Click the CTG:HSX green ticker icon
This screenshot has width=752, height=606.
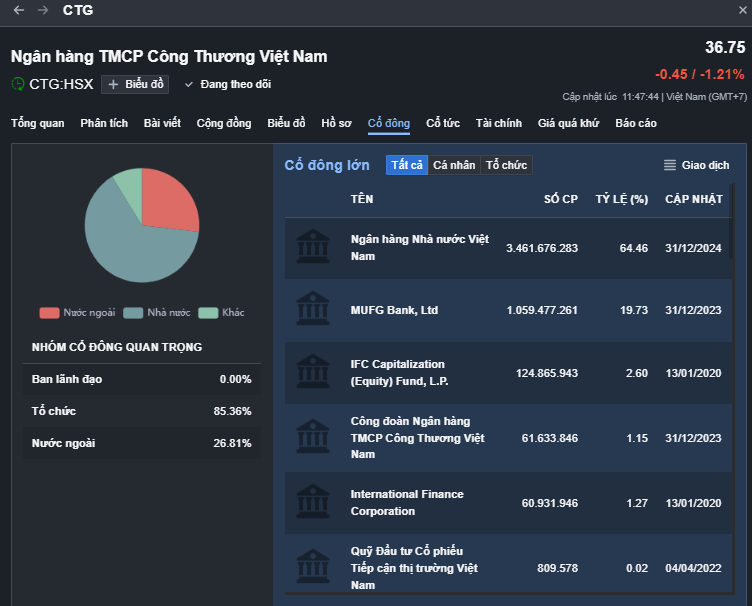coord(18,84)
